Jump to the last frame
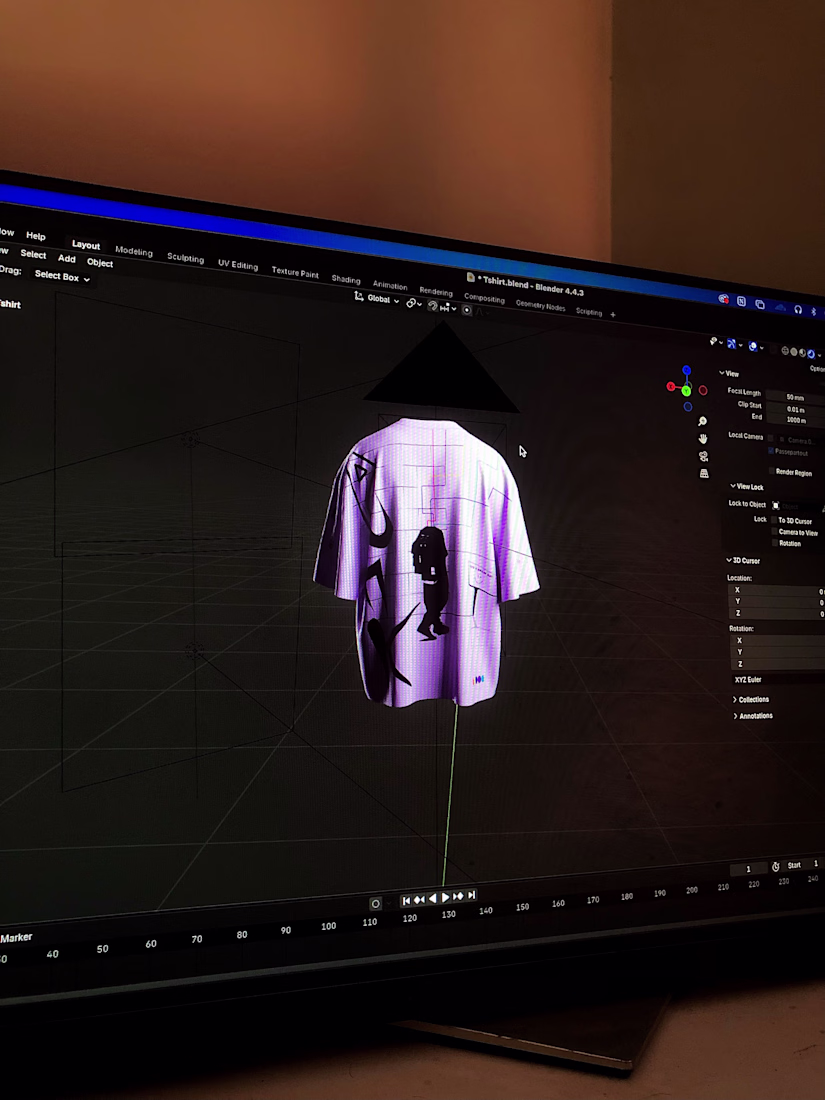 [471, 895]
